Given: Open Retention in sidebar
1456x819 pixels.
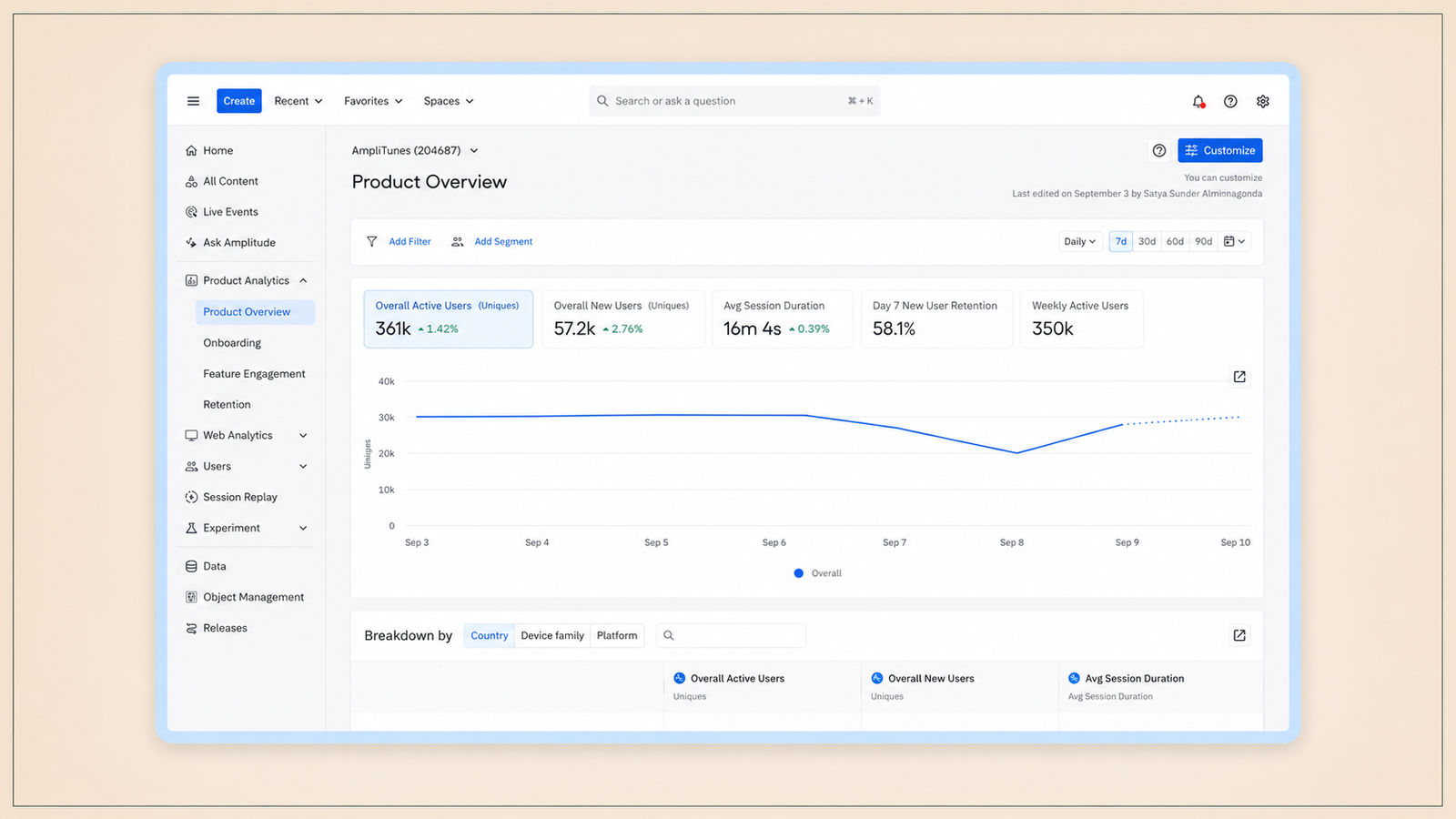Looking at the screenshot, I should tap(227, 405).
